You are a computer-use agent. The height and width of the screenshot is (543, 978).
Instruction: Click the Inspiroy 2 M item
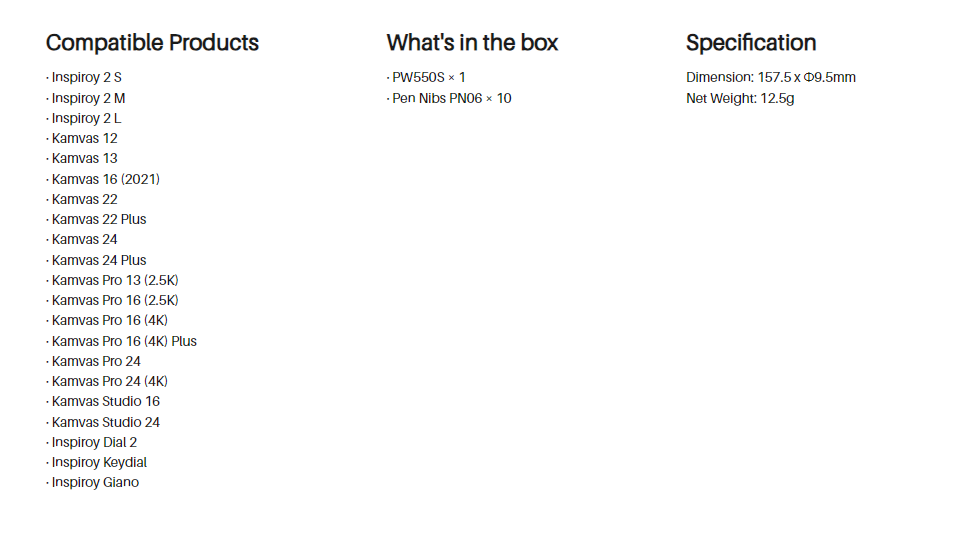(x=88, y=98)
